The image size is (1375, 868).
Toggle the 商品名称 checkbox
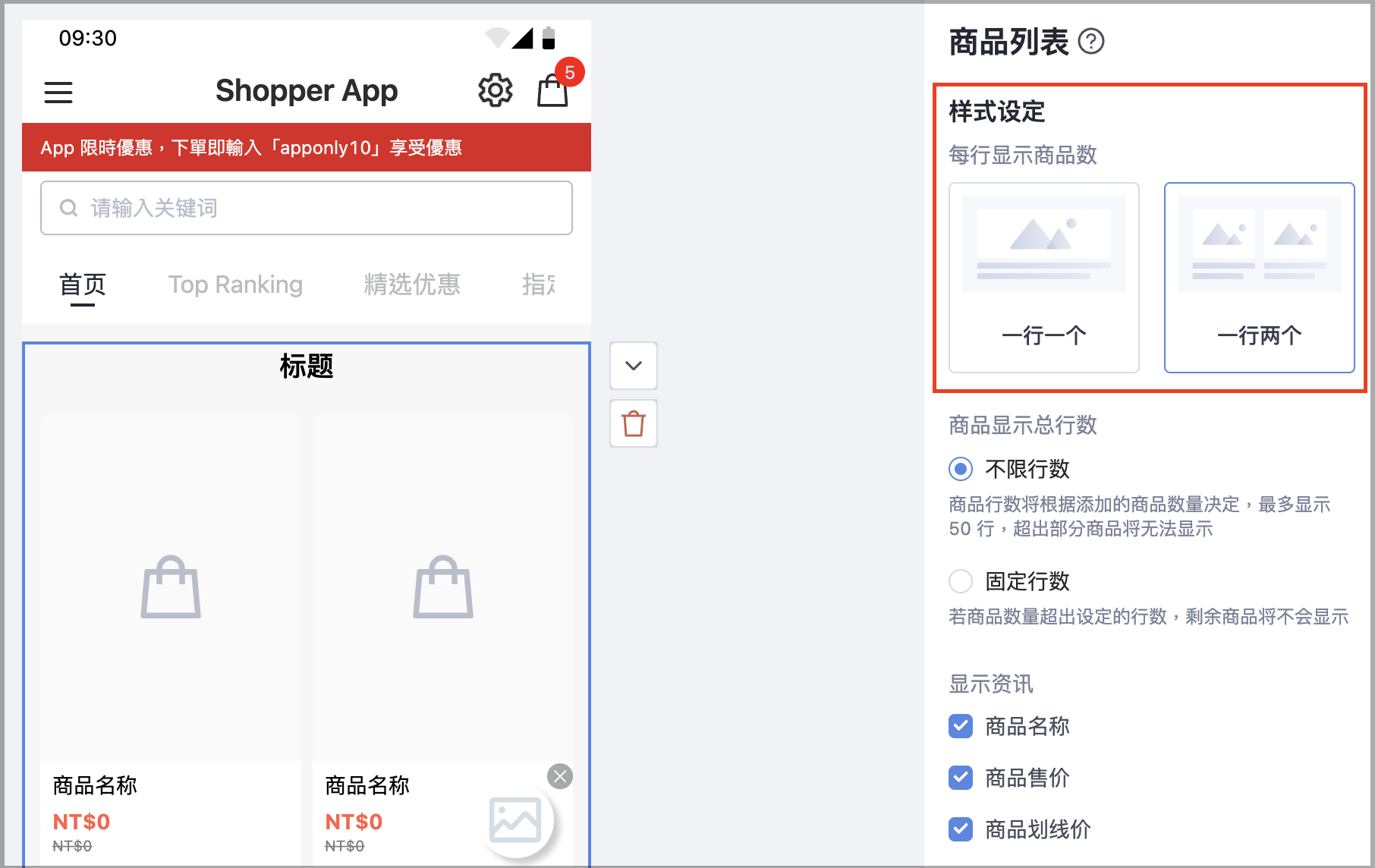[x=961, y=726]
